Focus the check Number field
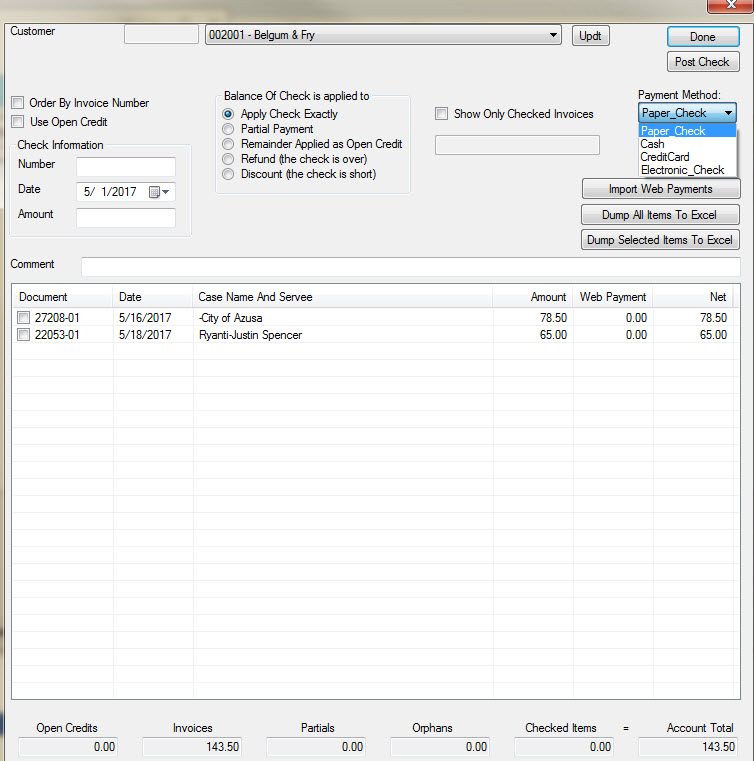 pos(126,167)
